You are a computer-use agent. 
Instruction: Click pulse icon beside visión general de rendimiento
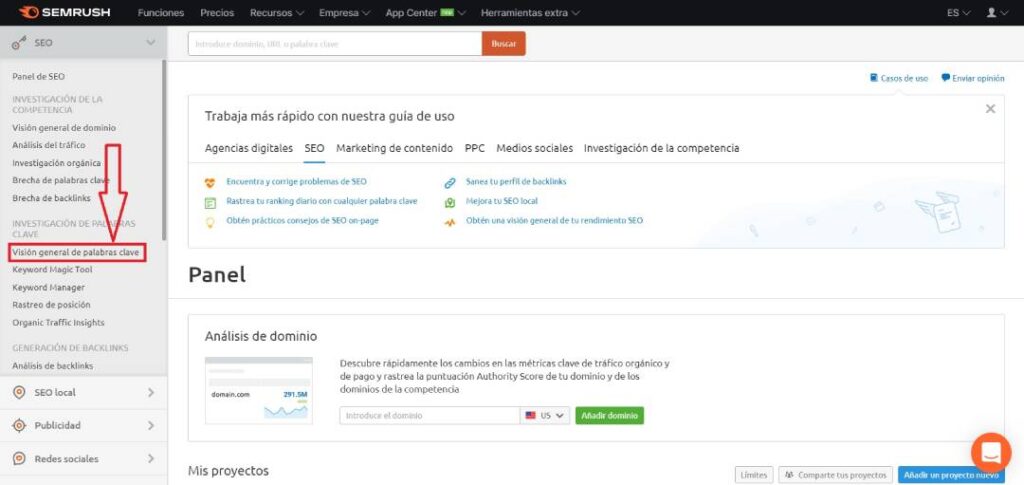[449, 222]
